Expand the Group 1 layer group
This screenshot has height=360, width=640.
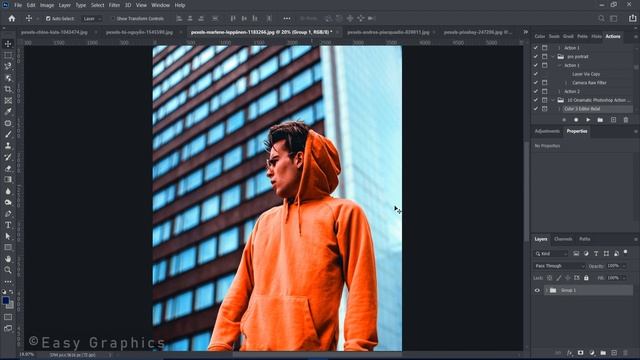[546, 291]
